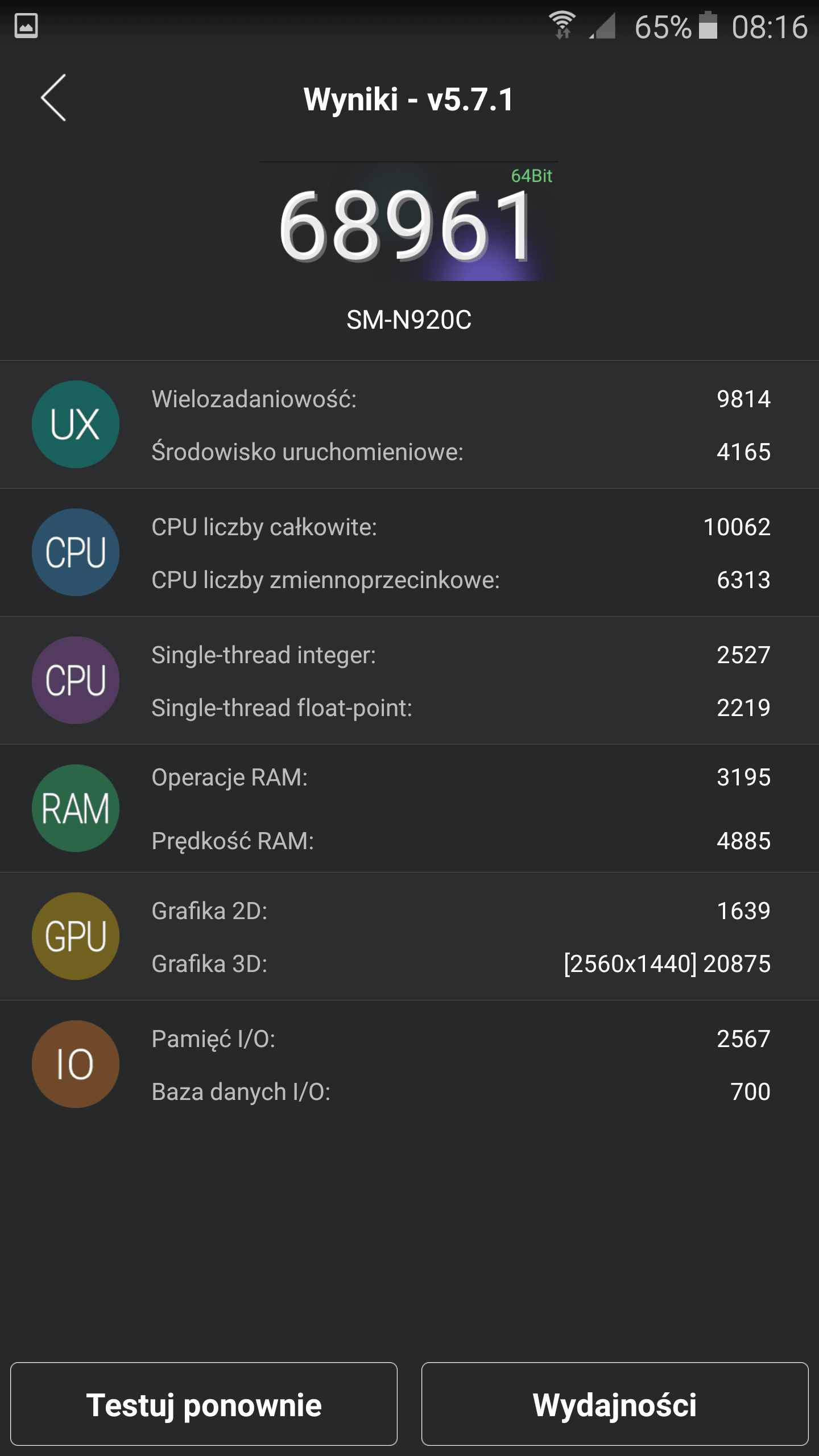The height and width of the screenshot is (1456, 819).
Task: Tap the SM-N920C device model label
Action: (x=409, y=320)
